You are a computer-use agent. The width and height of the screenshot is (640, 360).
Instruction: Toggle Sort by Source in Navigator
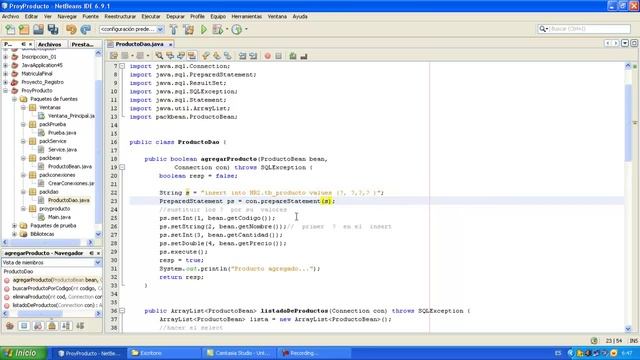coord(80,326)
